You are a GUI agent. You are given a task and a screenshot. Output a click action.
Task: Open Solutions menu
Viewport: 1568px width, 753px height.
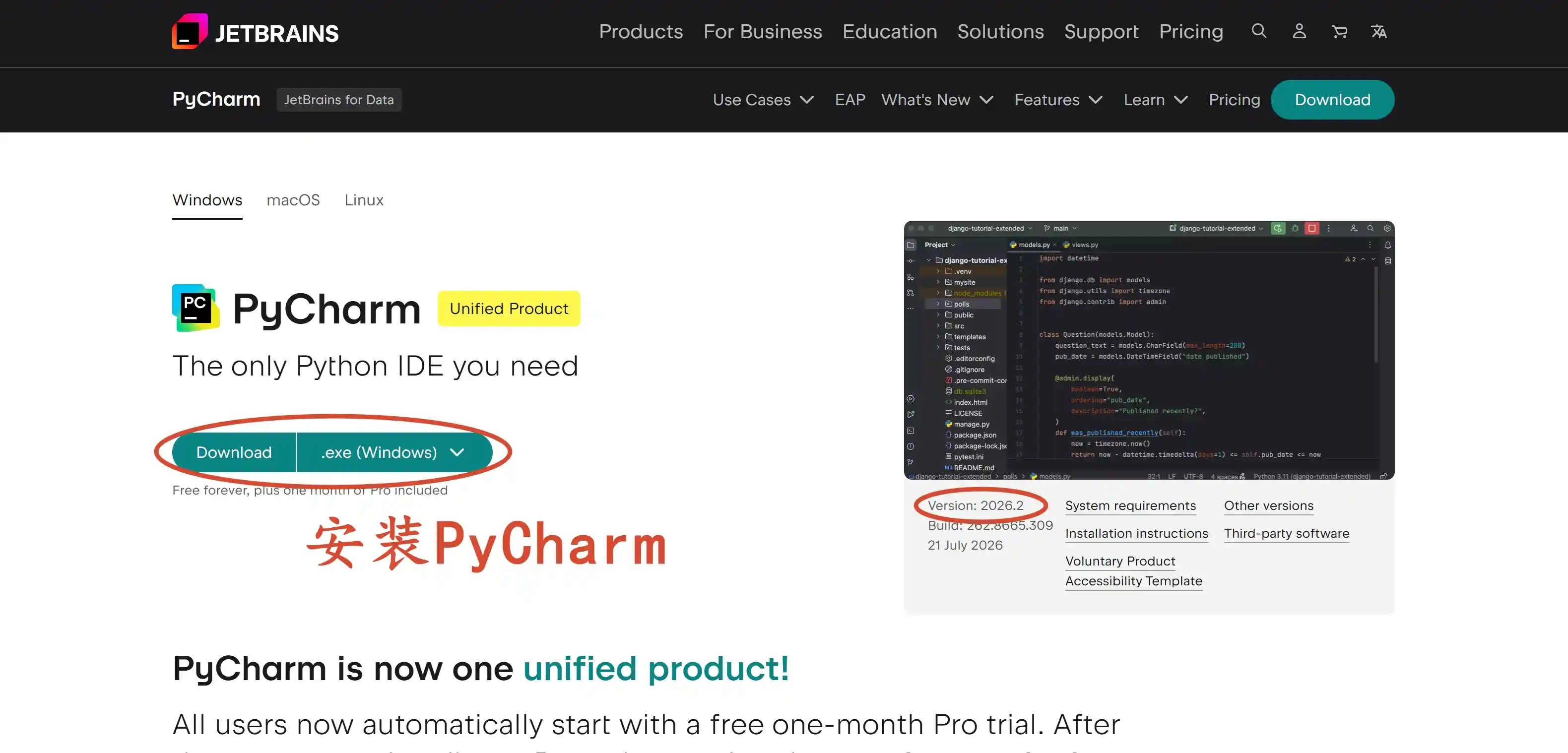(1000, 32)
